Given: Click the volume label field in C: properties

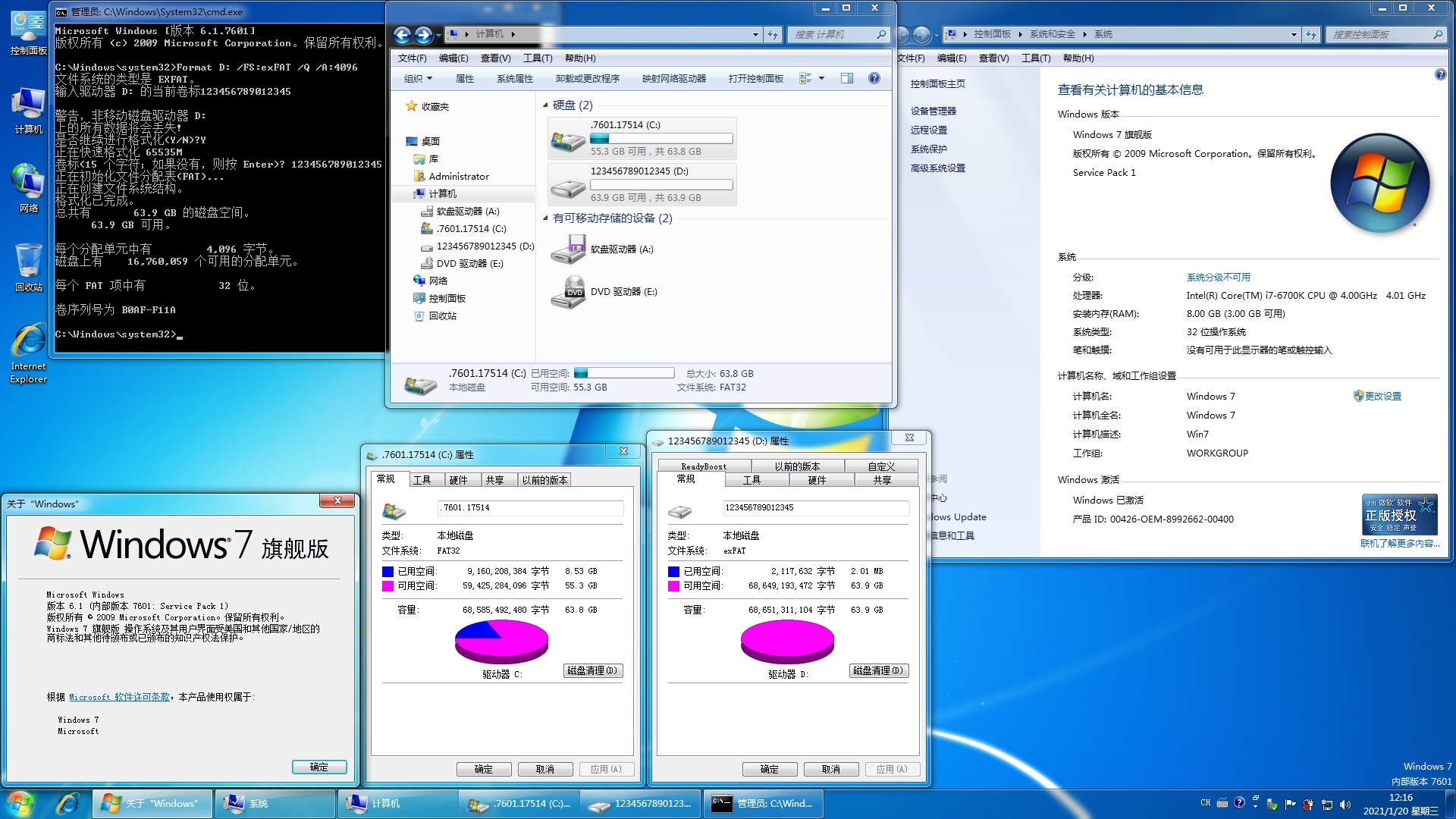Looking at the screenshot, I should [x=530, y=508].
